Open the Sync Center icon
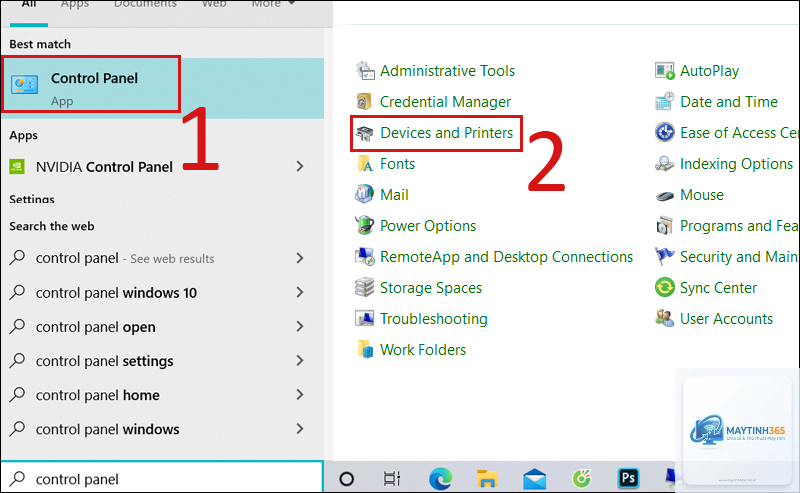The height and width of the screenshot is (493, 800). (665, 287)
